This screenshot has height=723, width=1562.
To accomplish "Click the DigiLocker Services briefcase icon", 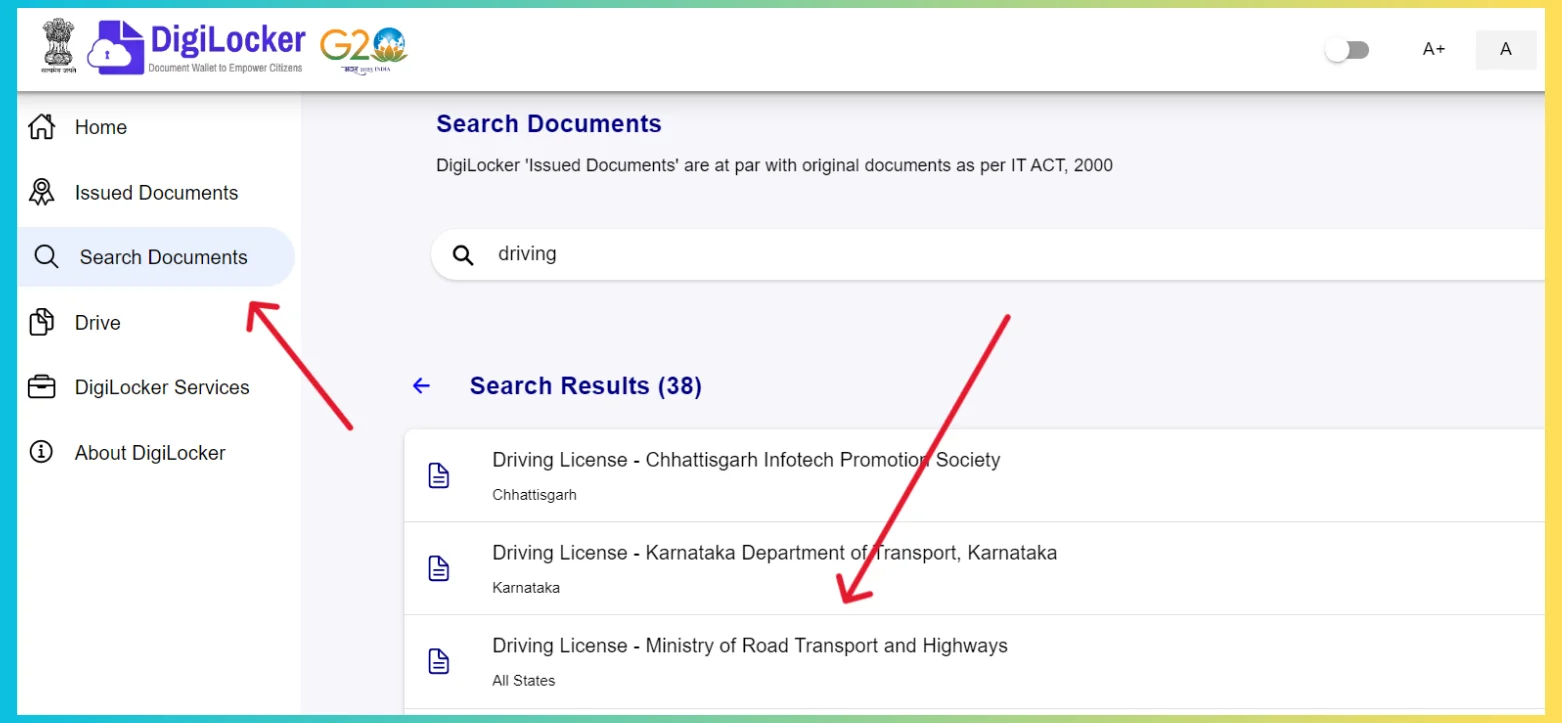I will (41, 387).
